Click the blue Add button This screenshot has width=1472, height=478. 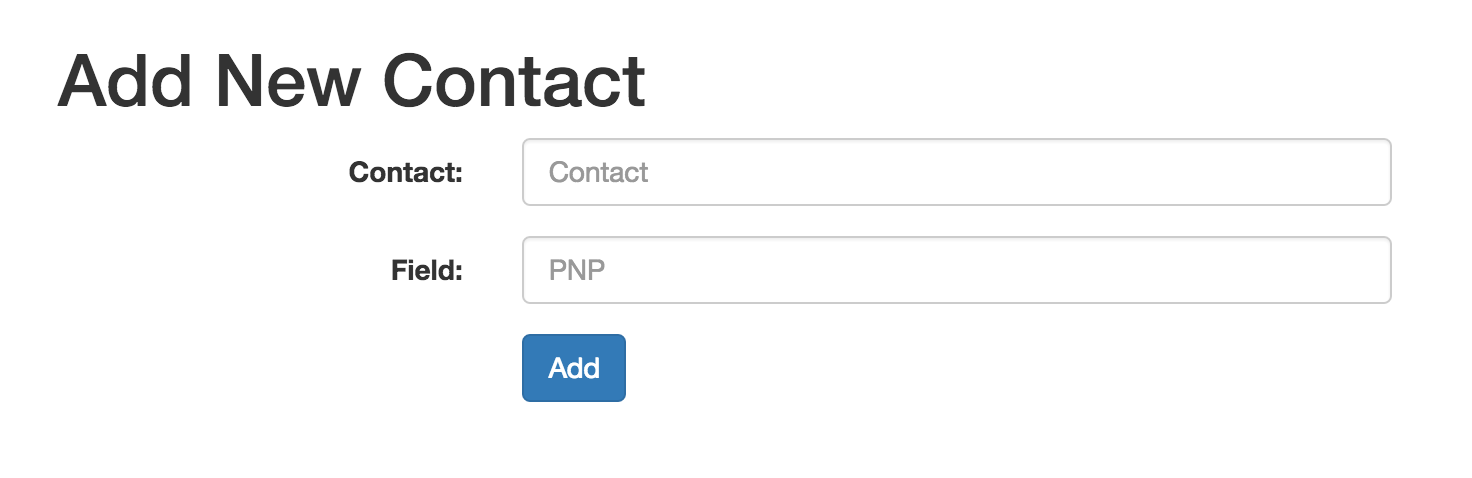[574, 368]
